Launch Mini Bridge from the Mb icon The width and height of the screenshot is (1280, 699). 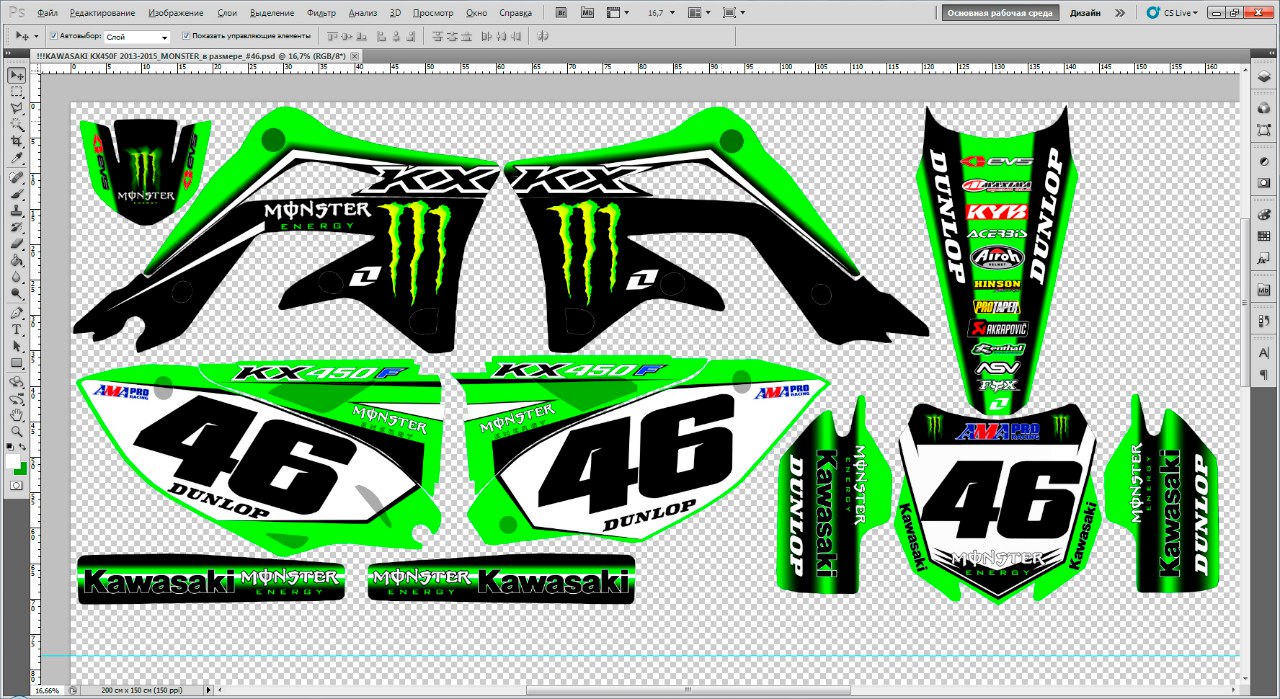pyautogui.click(x=587, y=13)
